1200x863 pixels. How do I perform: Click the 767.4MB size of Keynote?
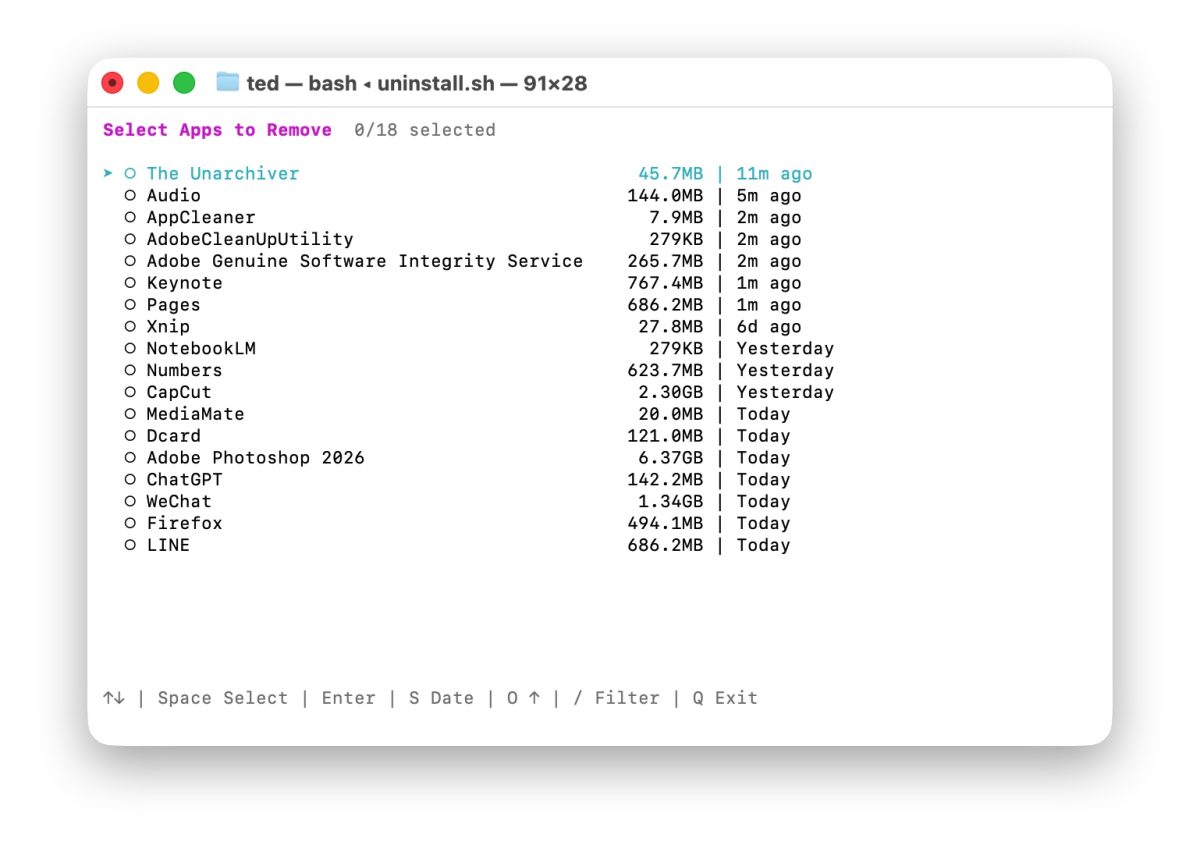[665, 283]
